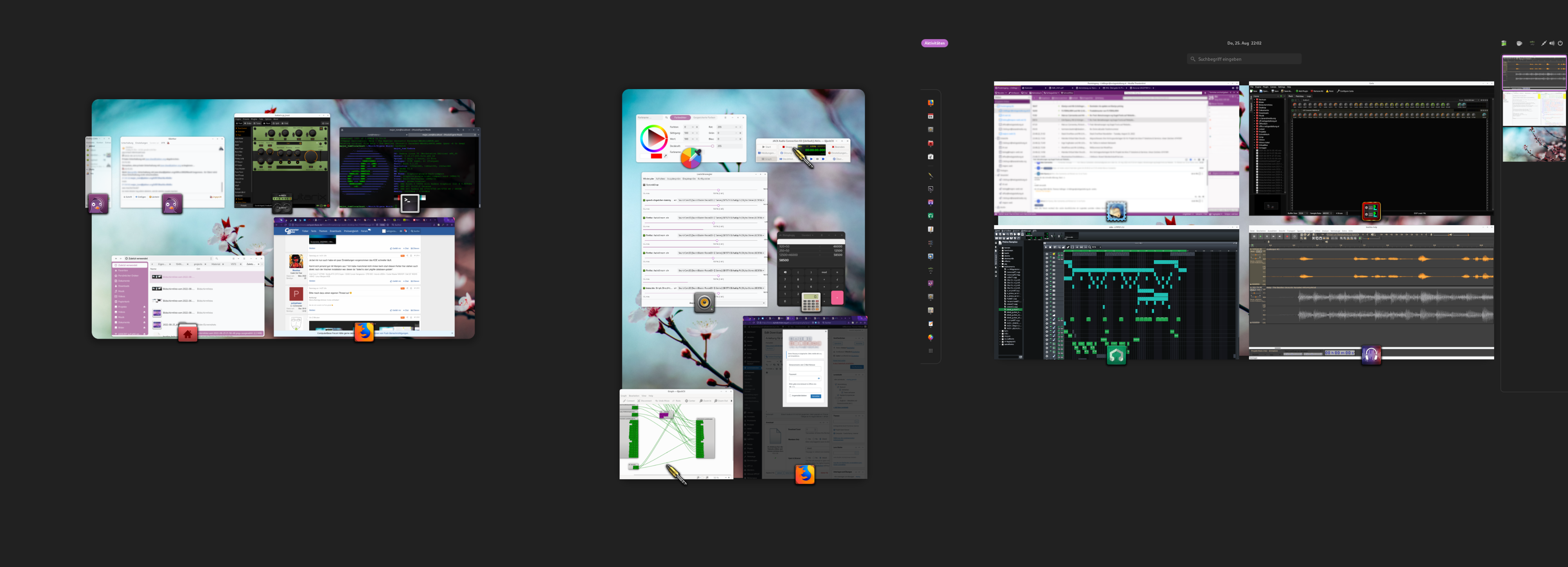The width and height of the screenshot is (1568, 567).
Task: Click the Guitarix amplifier app icon
Action: (x=282, y=203)
